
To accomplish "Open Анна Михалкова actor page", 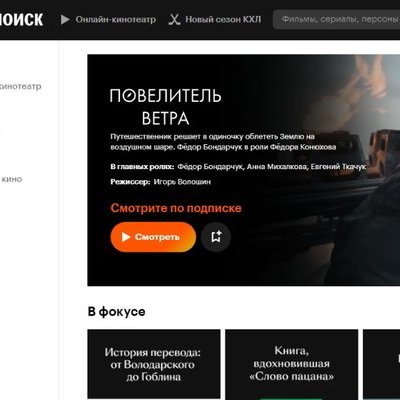I will 277,167.
